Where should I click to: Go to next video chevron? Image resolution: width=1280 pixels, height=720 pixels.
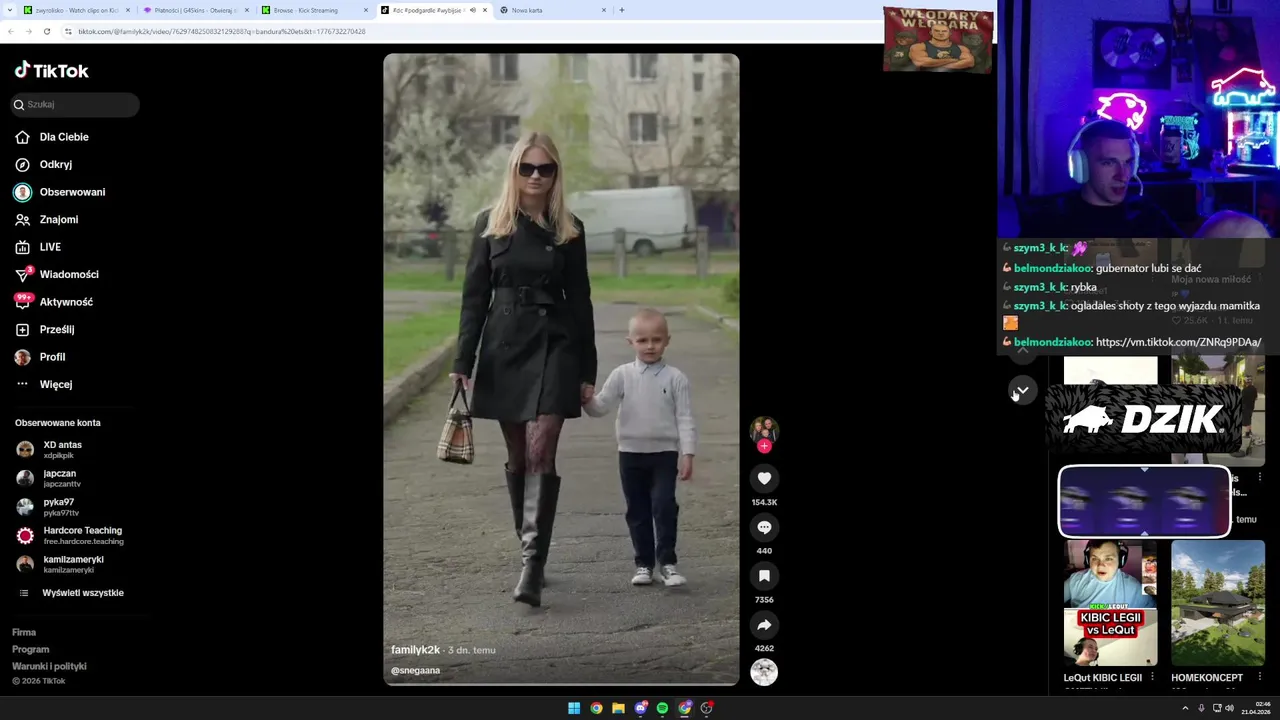[1022, 390]
